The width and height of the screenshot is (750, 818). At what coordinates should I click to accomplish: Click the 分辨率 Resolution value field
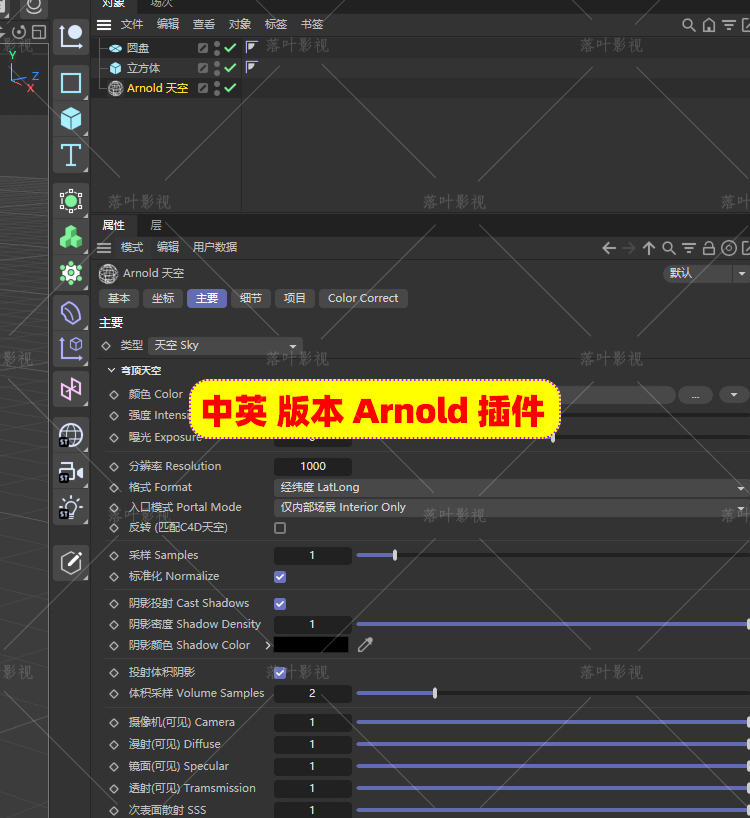click(x=312, y=466)
